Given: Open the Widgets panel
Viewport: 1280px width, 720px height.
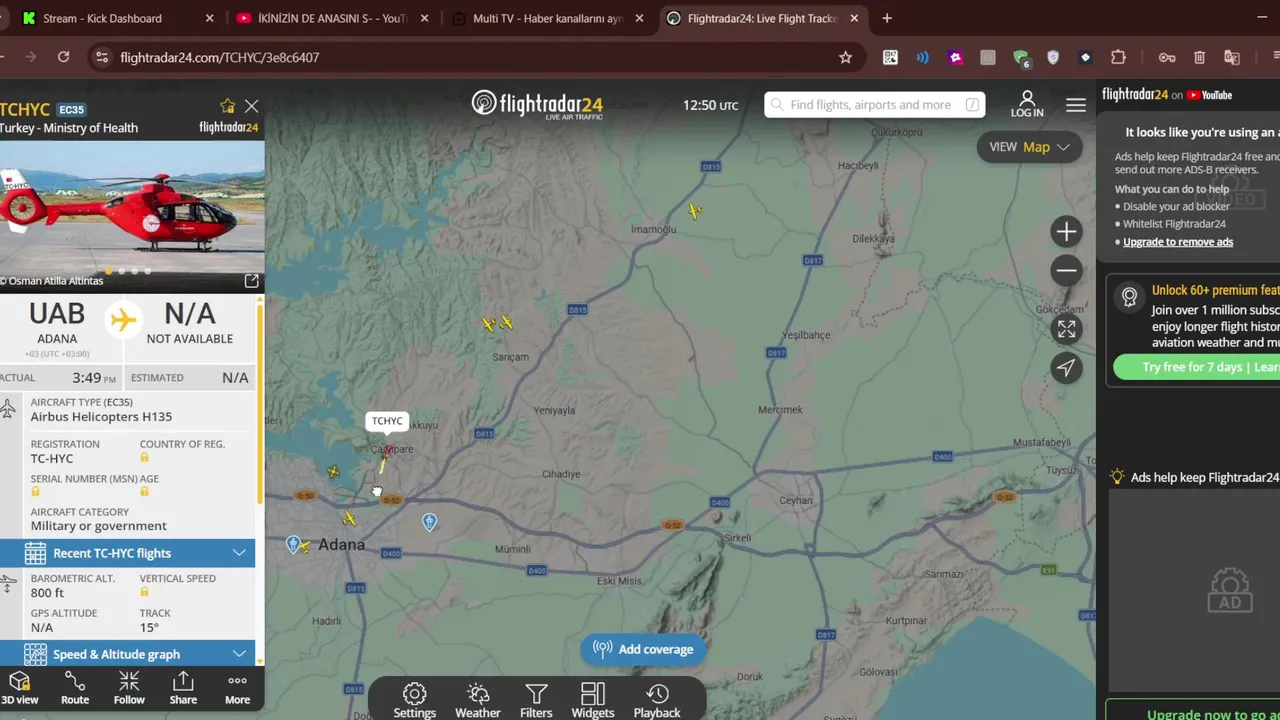Looking at the screenshot, I should pos(593,700).
